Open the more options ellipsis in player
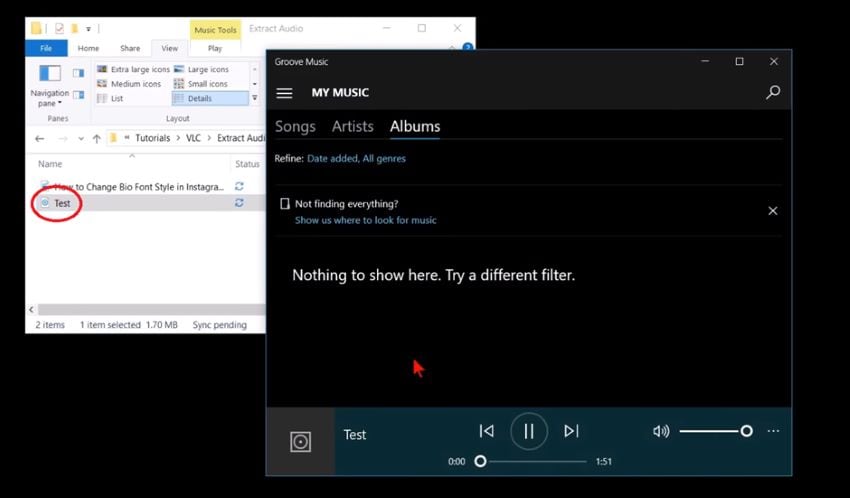Viewport: 850px width, 498px height. (773, 431)
